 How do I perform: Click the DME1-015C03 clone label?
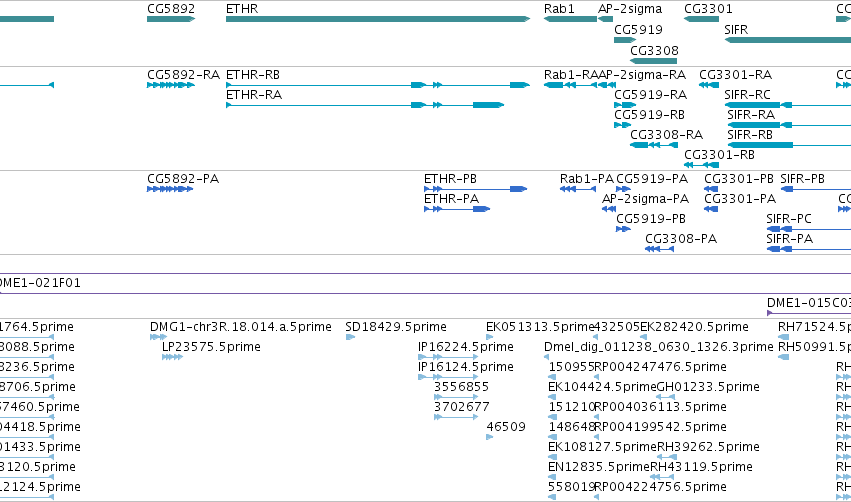tap(808, 303)
